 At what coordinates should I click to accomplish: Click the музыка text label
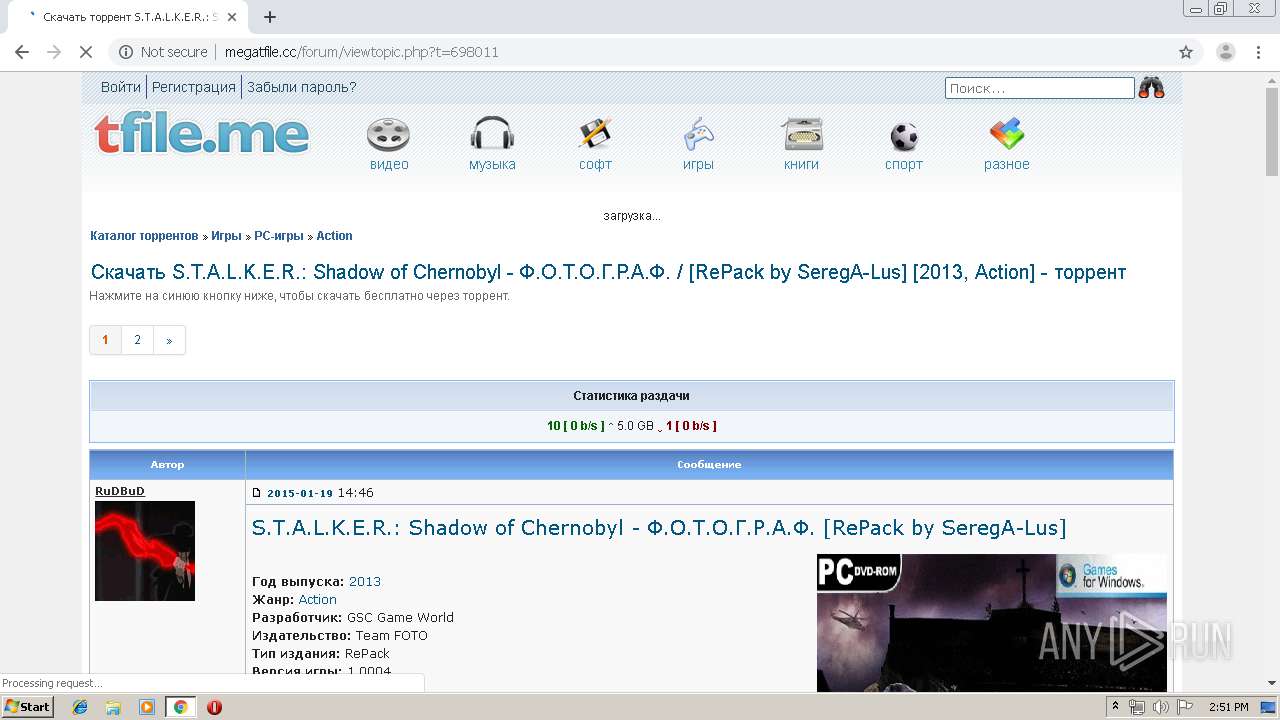[492, 165]
